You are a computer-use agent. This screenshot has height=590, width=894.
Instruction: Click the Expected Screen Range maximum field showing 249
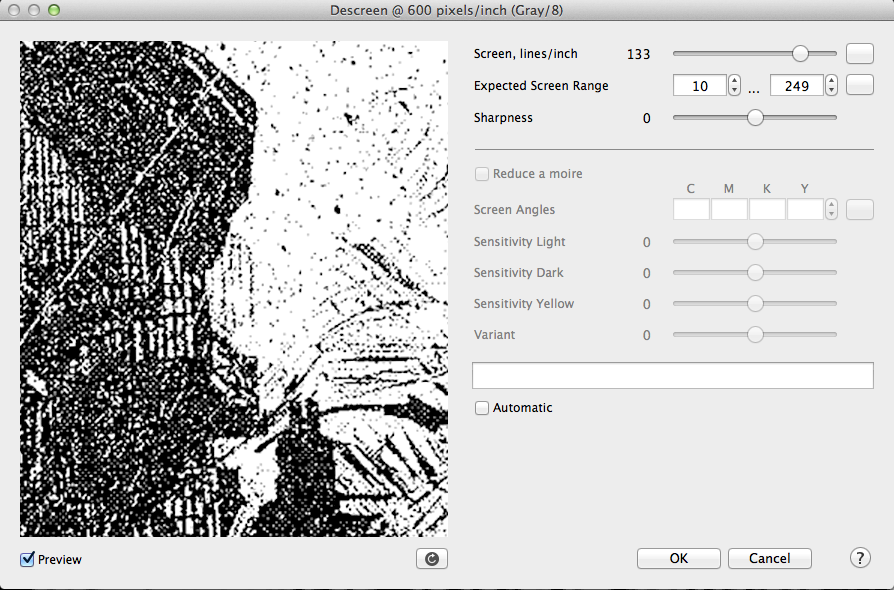[x=797, y=86]
